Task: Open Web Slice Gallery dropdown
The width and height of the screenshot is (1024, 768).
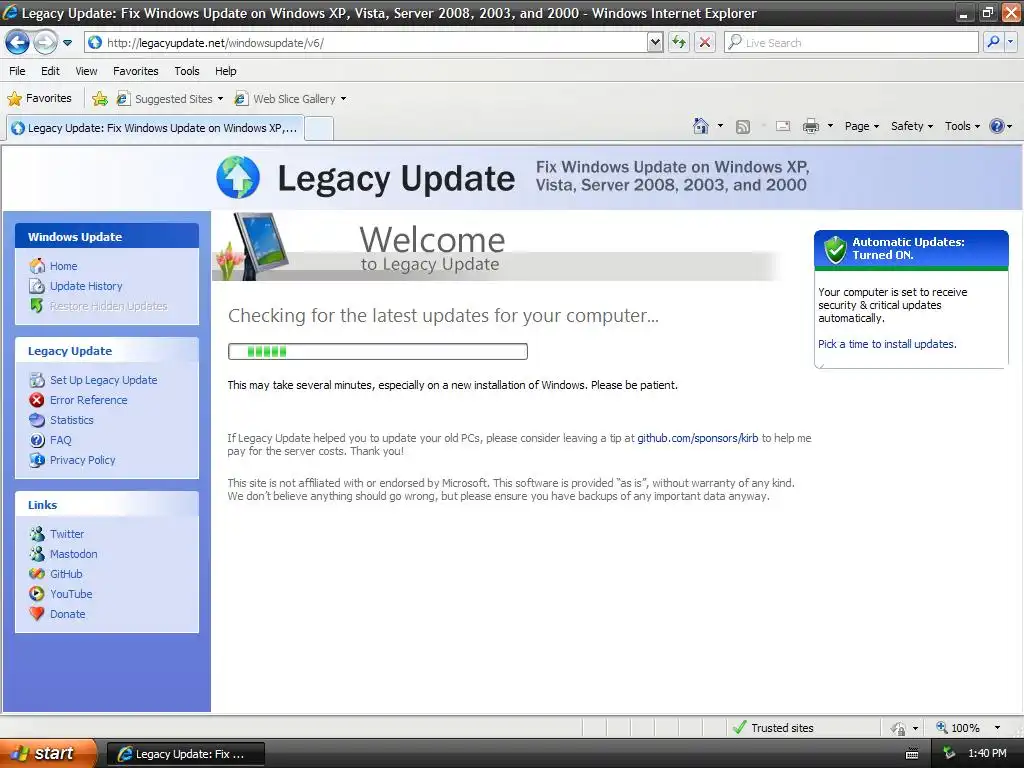Action: 290,99
